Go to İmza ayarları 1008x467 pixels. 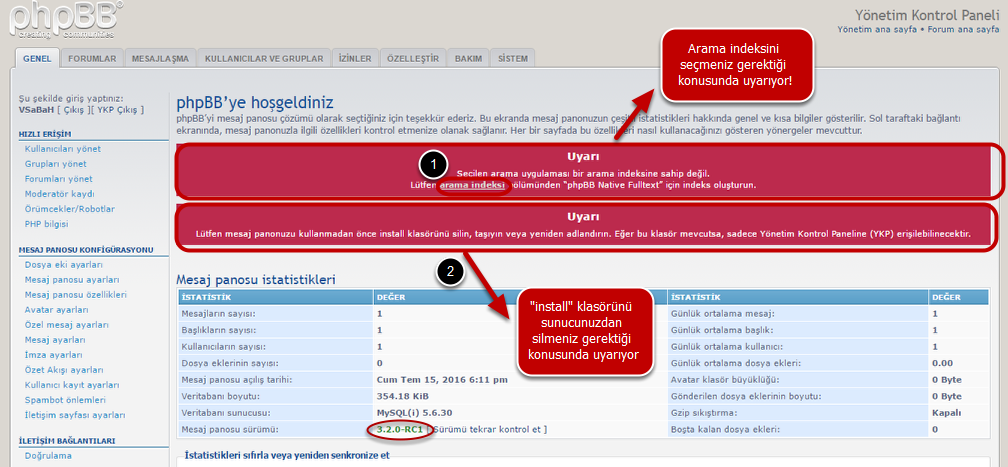(x=53, y=355)
